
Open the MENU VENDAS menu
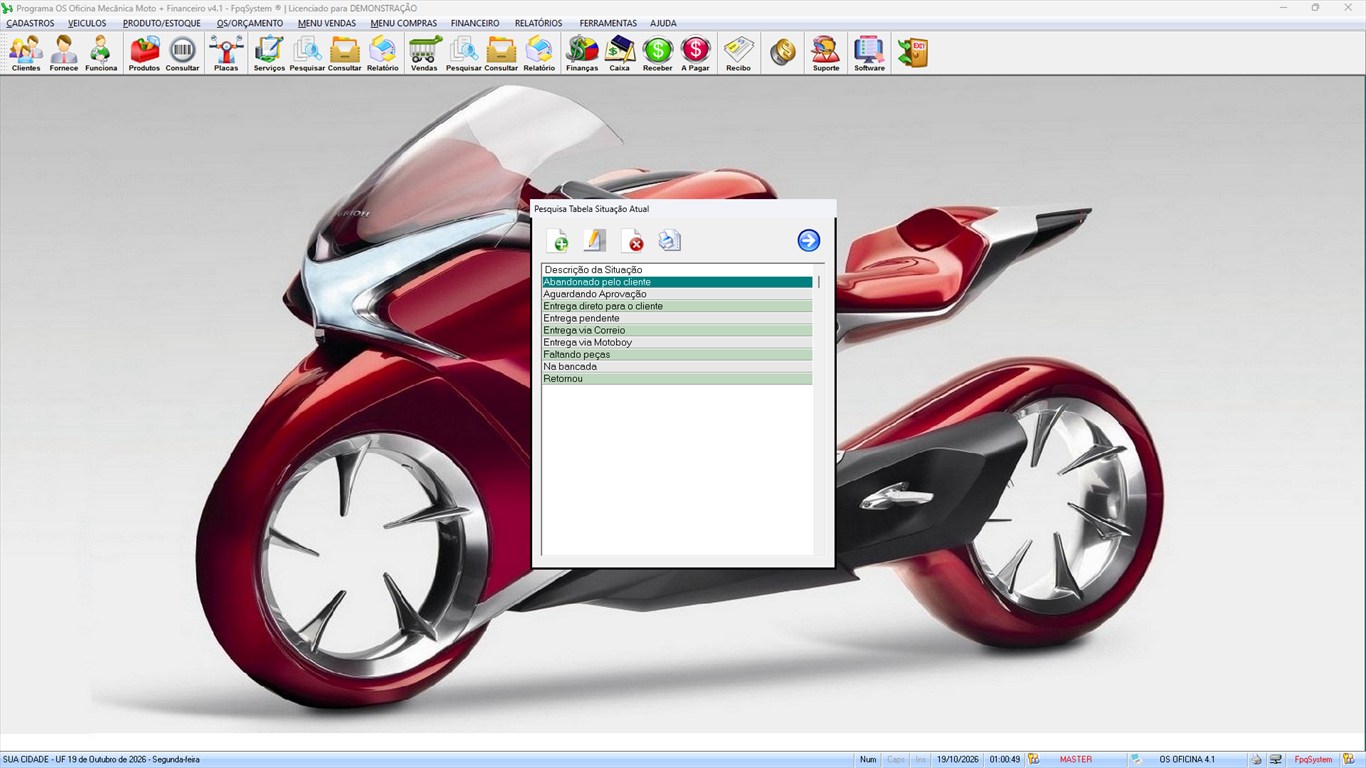click(327, 23)
